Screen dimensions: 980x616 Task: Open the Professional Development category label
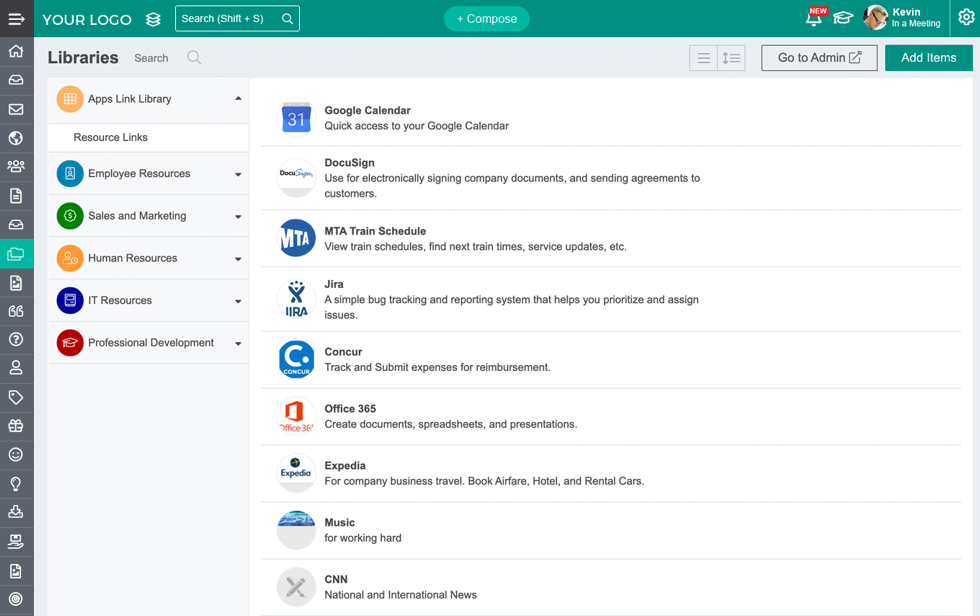point(151,342)
